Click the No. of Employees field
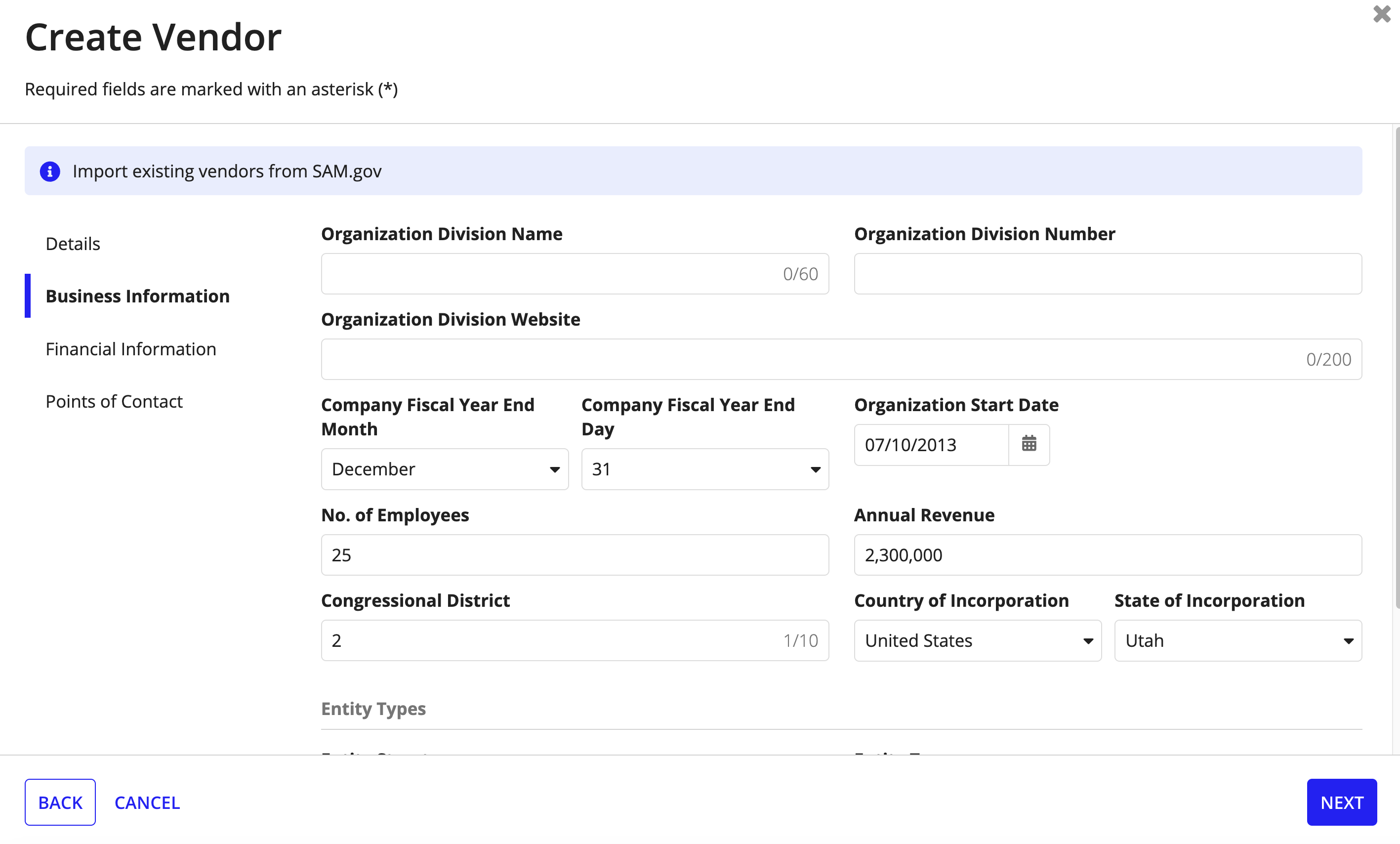The width and height of the screenshot is (1400, 844). click(575, 555)
